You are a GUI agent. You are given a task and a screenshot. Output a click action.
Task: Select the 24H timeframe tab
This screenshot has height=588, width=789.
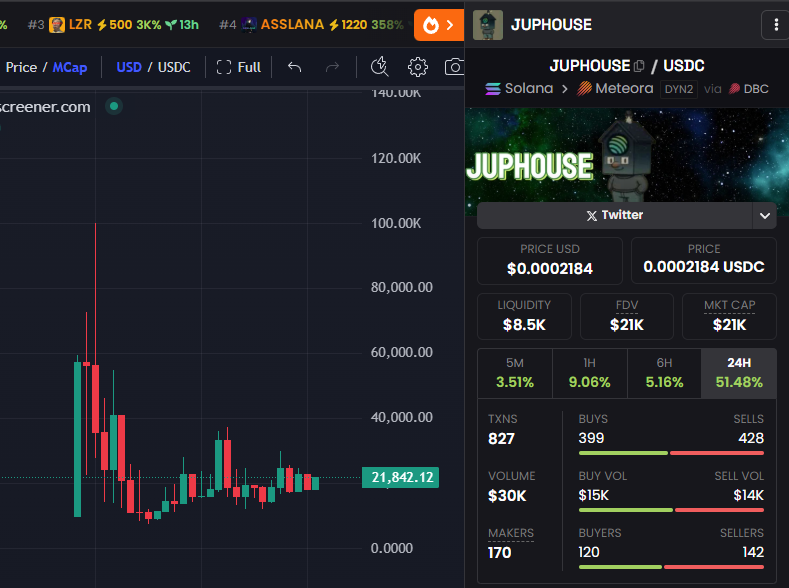point(739,373)
